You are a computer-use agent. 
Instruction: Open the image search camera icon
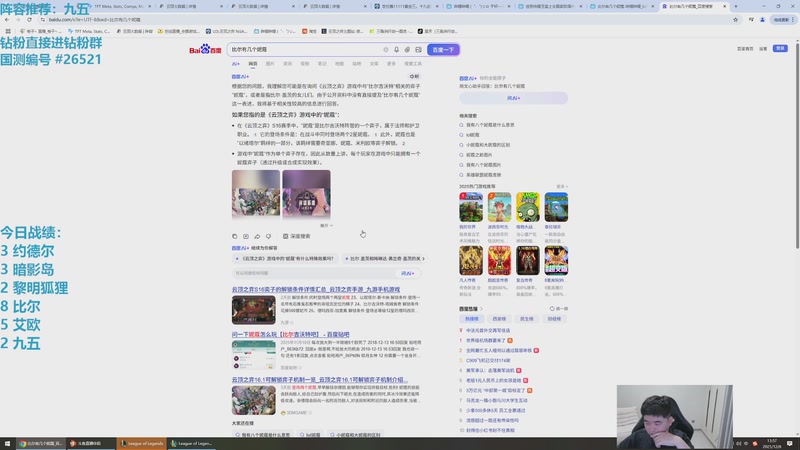[418, 49]
